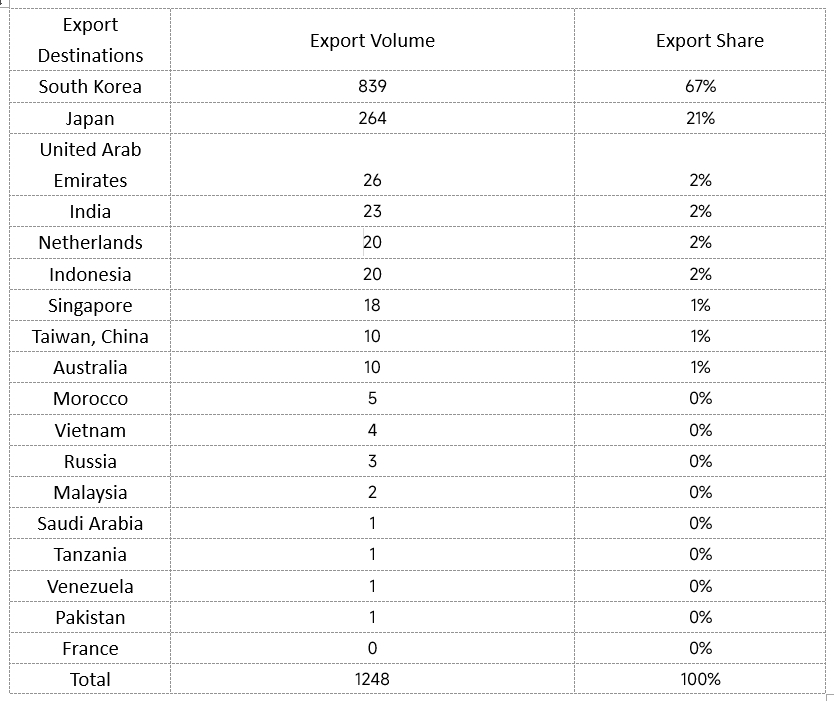Click the table move handle icon

[4, 3]
